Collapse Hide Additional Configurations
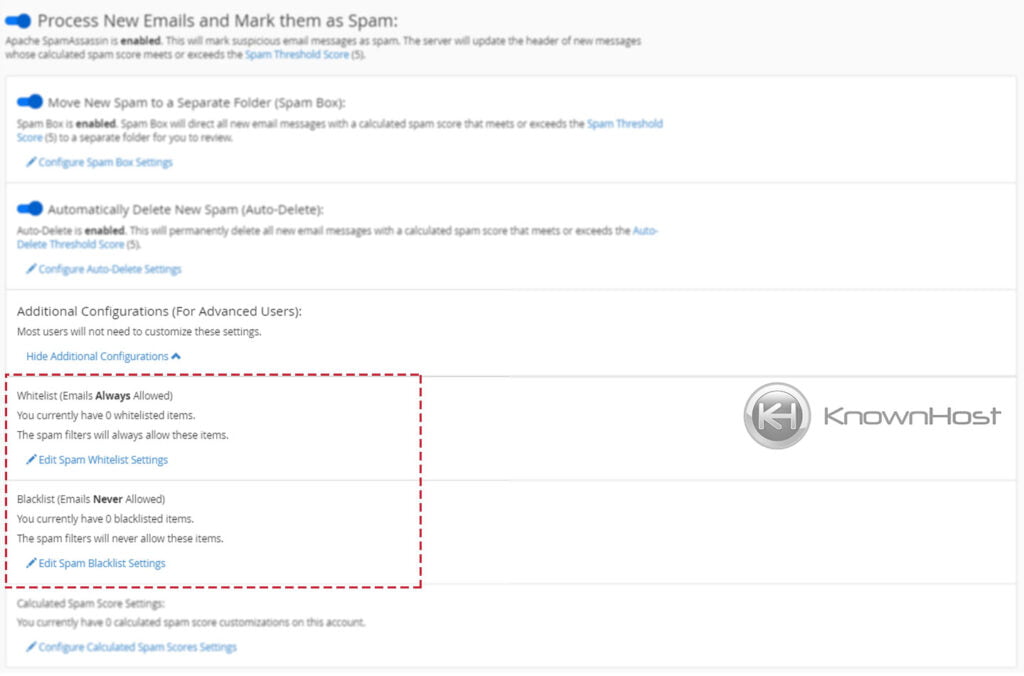The image size is (1024, 676). (103, 357)
